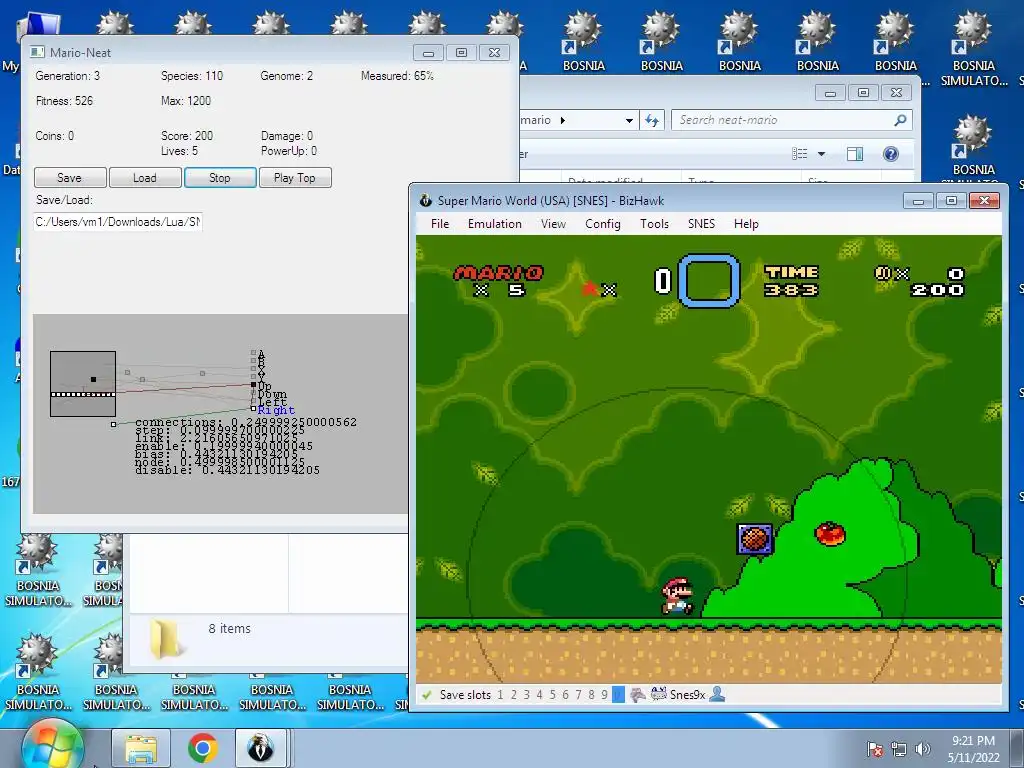Select save slot 8 in BizHawk
This screenshot has height=768, width=1024.
592,695
